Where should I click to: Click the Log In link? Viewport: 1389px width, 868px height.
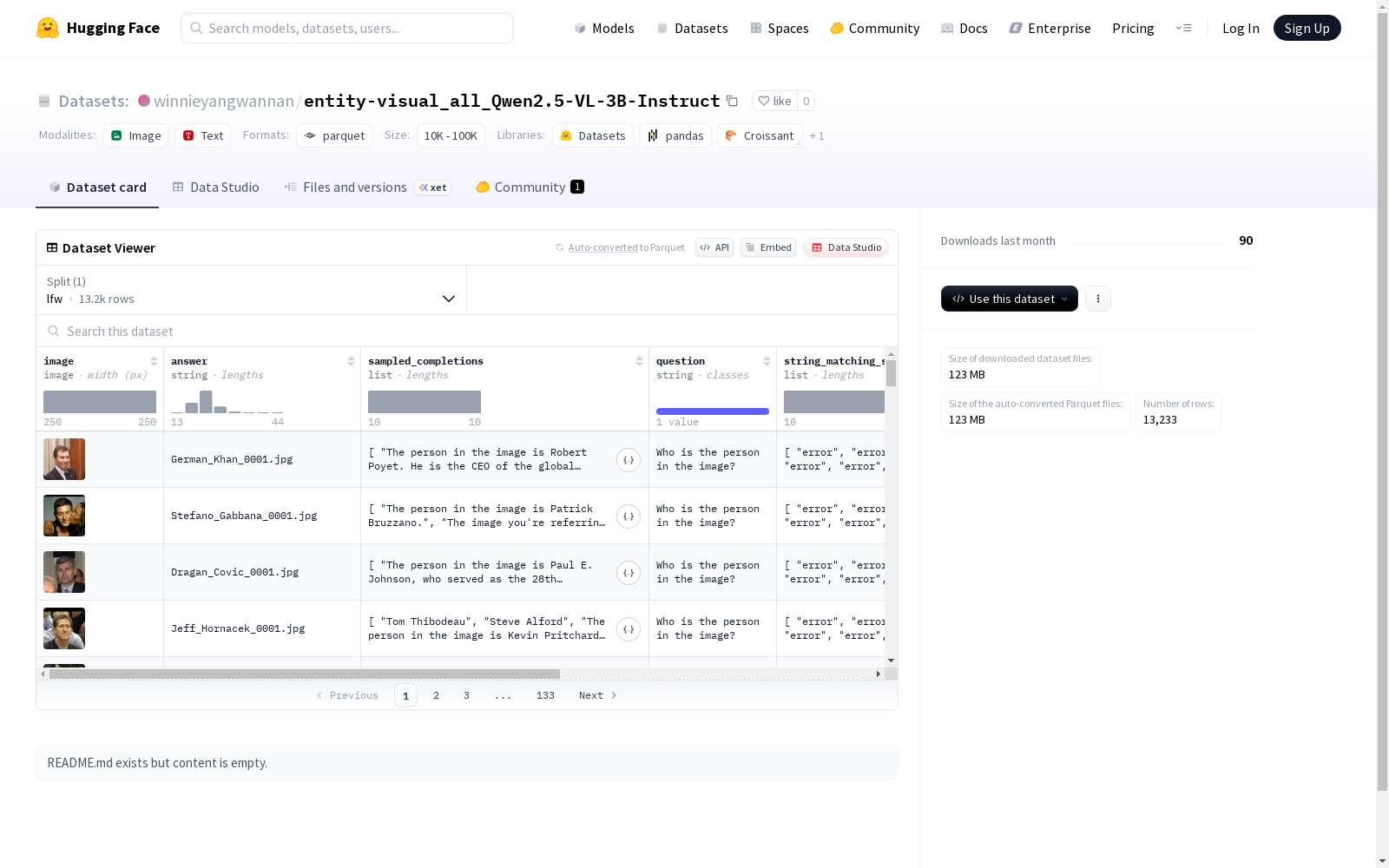pyautogui.click(x=1241, y=28)
